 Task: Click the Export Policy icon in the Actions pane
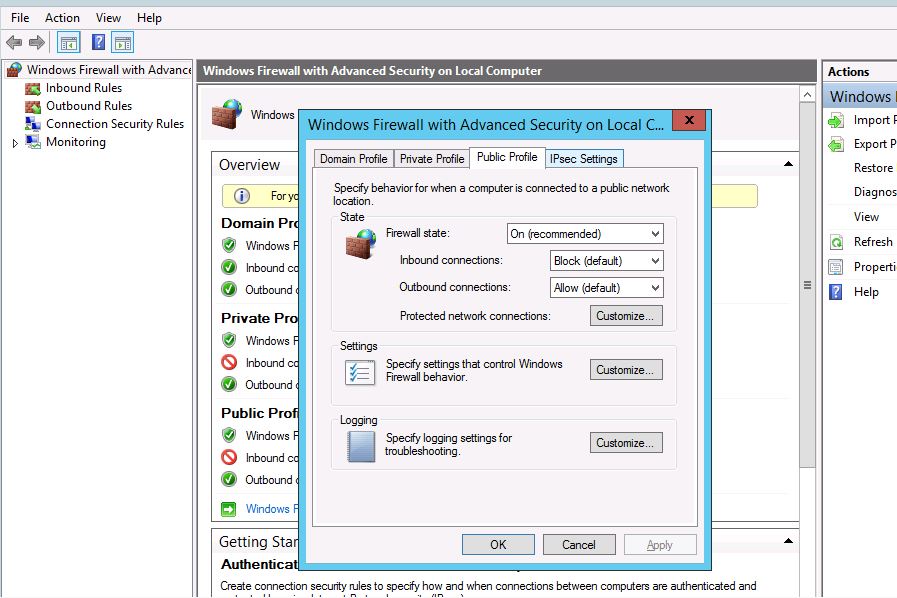tap(836, 144)
